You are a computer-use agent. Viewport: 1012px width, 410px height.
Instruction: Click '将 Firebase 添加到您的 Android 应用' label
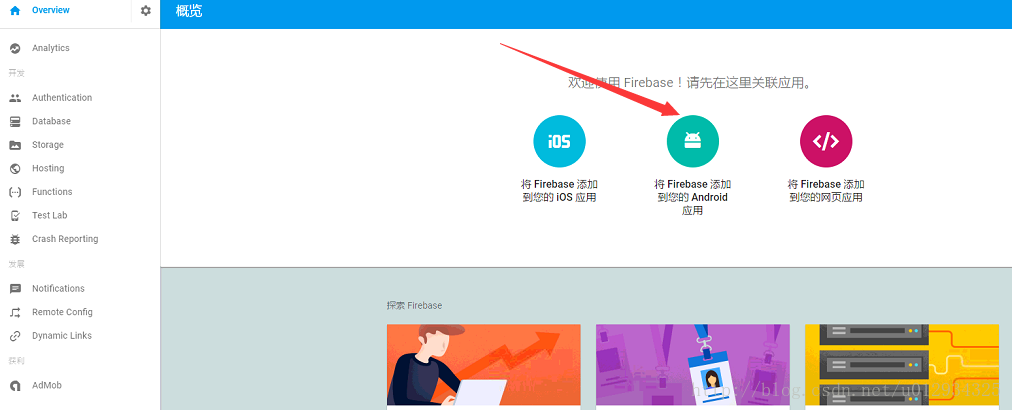(x=693, y=198)
